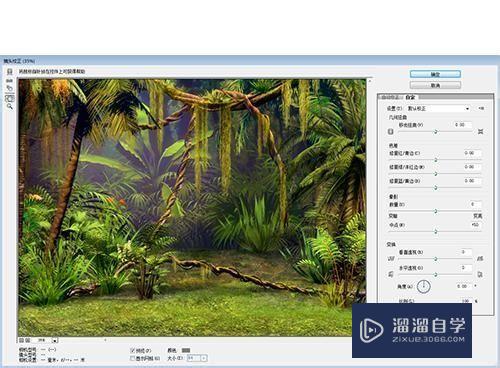This screenshot has height=368, width=500.
Task: Select the Remove Distortion tool
Action: (10, 71)
